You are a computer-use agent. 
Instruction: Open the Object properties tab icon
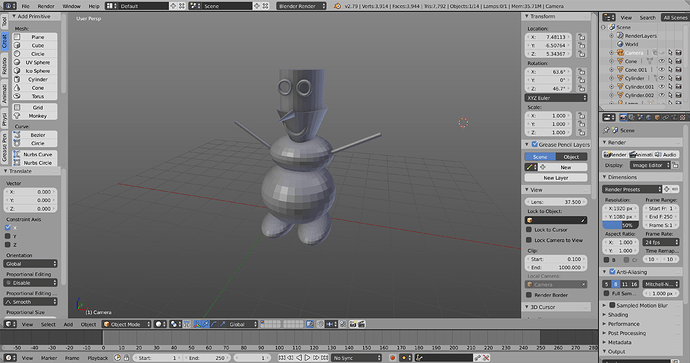pyautogui.click(x=657, y=117)
